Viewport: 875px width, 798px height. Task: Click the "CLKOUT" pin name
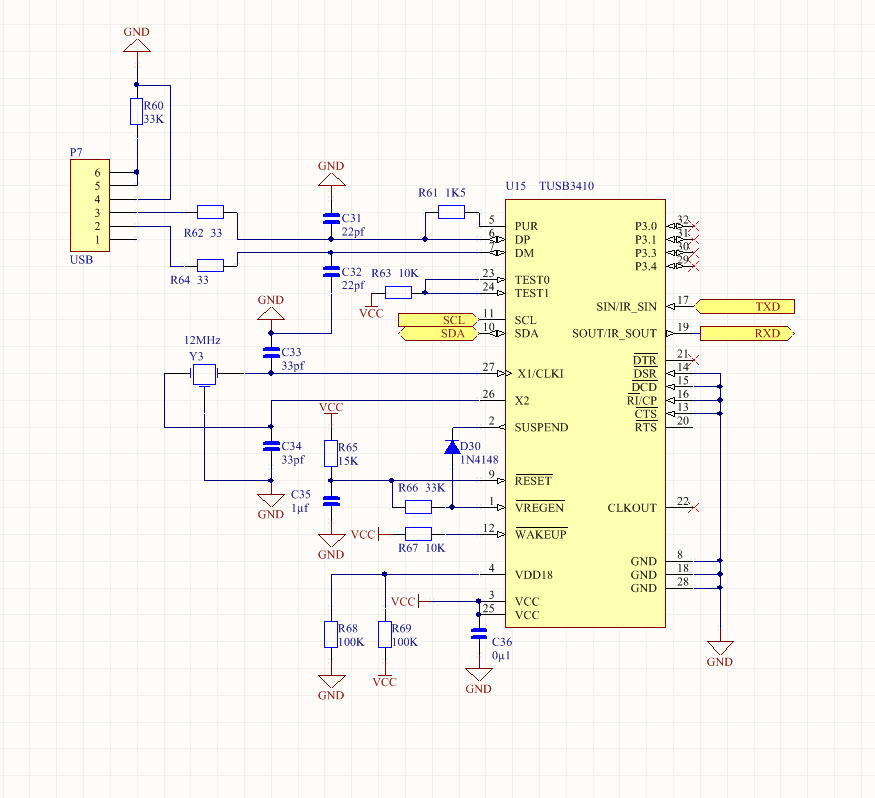pos(632,508)
